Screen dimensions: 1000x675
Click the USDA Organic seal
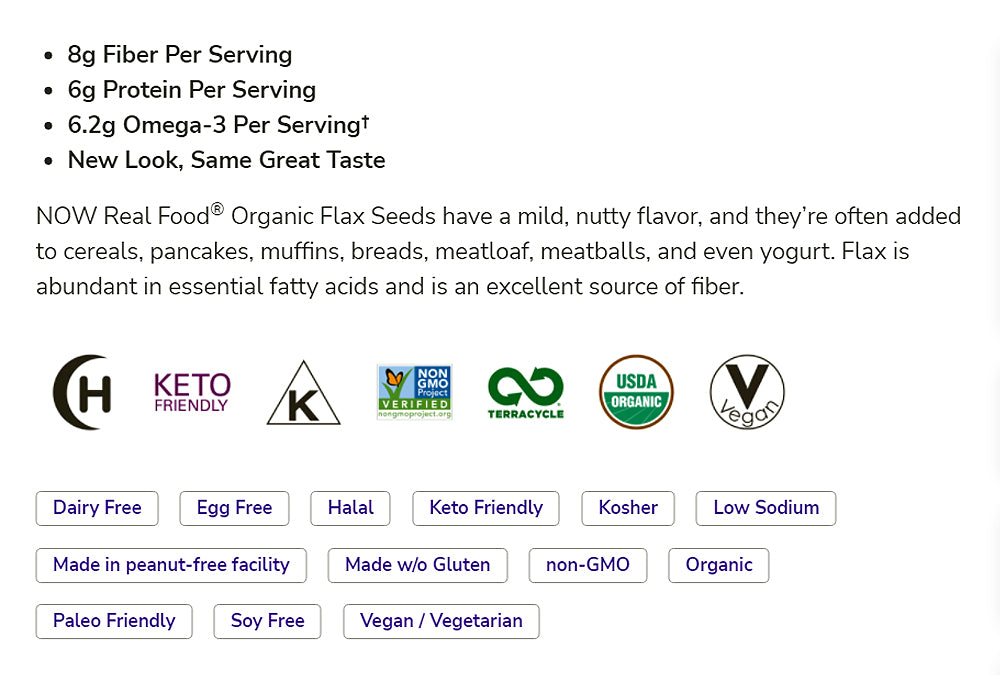click(x=636, y=392)
